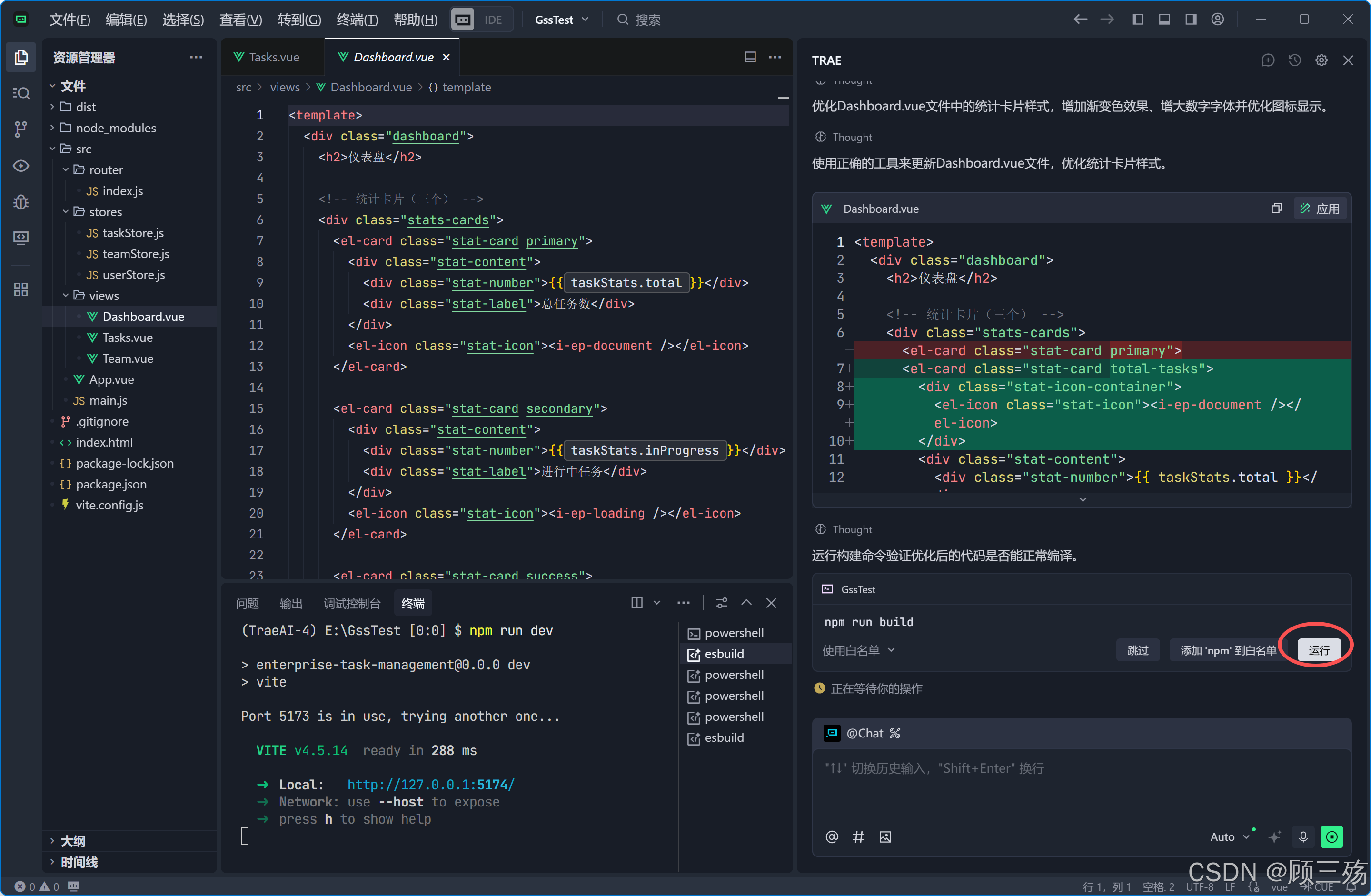The image size is (1371, 896).
Task: Open the http://127.0.0.1:5174/ local link
Action: tap(430, 784)
